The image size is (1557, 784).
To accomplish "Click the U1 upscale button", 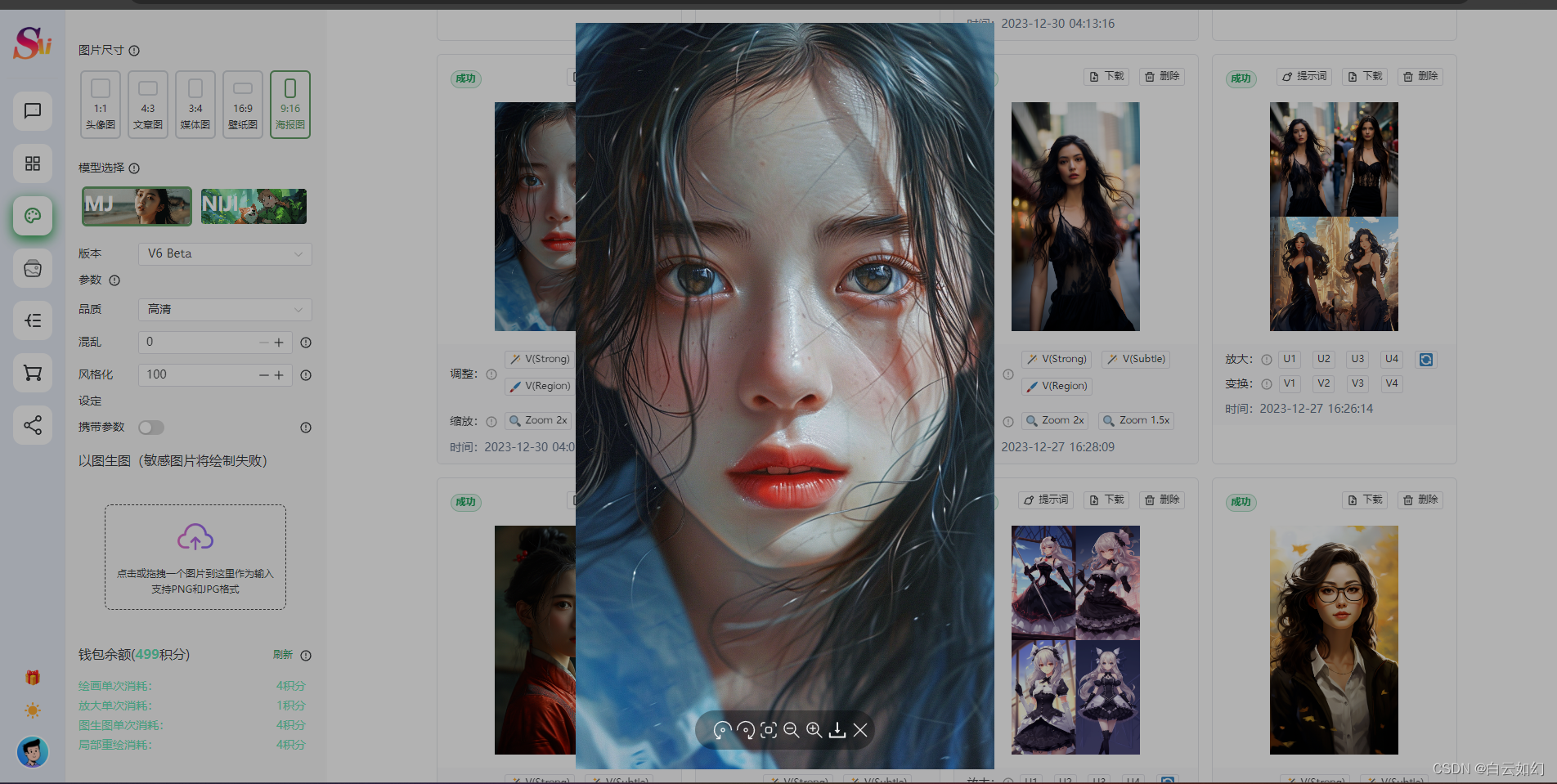I will tap(1290, 359).
